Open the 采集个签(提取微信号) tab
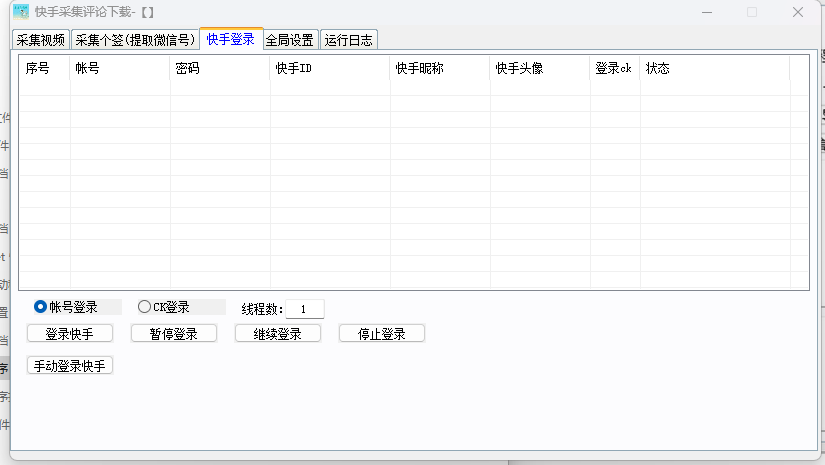This screenshot has width=825, height=465. tap(134, 40)
